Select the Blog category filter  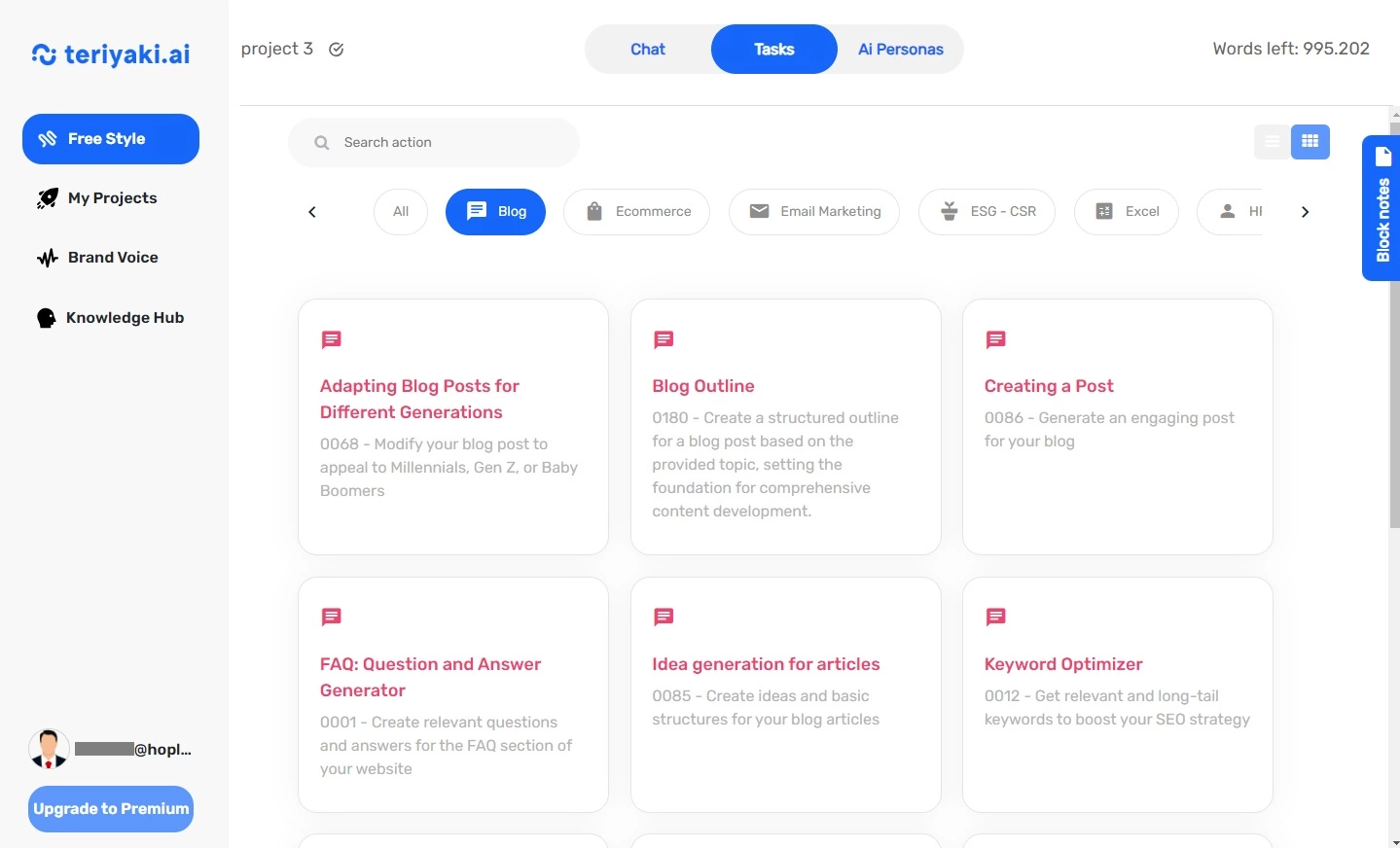point(495,212)
